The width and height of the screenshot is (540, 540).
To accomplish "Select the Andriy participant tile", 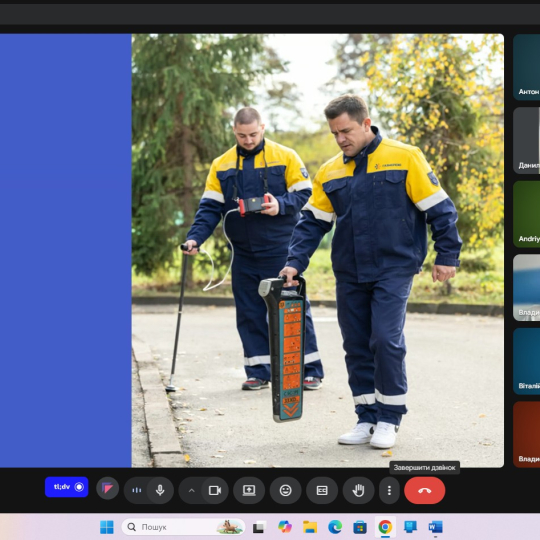I will click(x=527, y=214).
